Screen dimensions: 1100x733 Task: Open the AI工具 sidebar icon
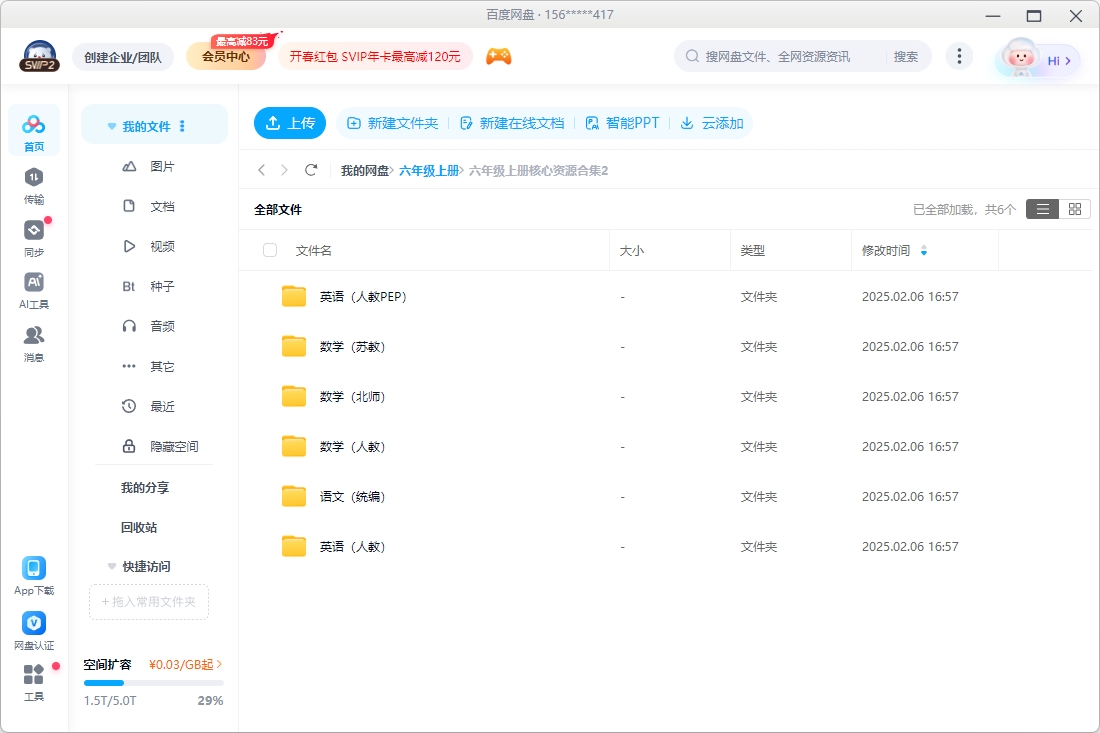(x=34, y=290)
